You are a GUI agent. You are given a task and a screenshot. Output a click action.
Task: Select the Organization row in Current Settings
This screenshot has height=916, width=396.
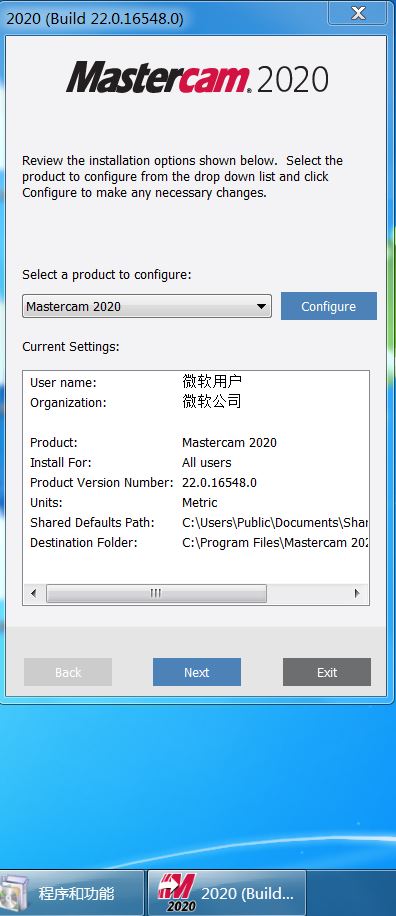(x=196, y=403)
